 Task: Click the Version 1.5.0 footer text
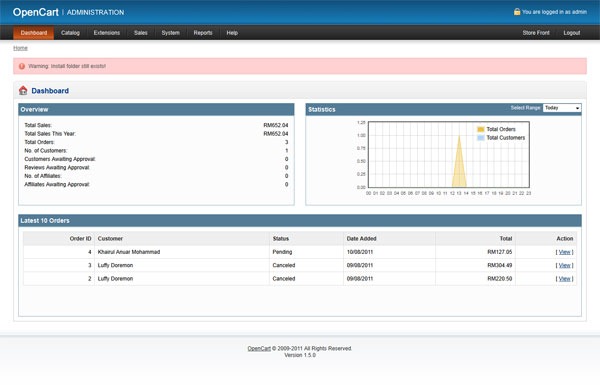pos(300,356)
